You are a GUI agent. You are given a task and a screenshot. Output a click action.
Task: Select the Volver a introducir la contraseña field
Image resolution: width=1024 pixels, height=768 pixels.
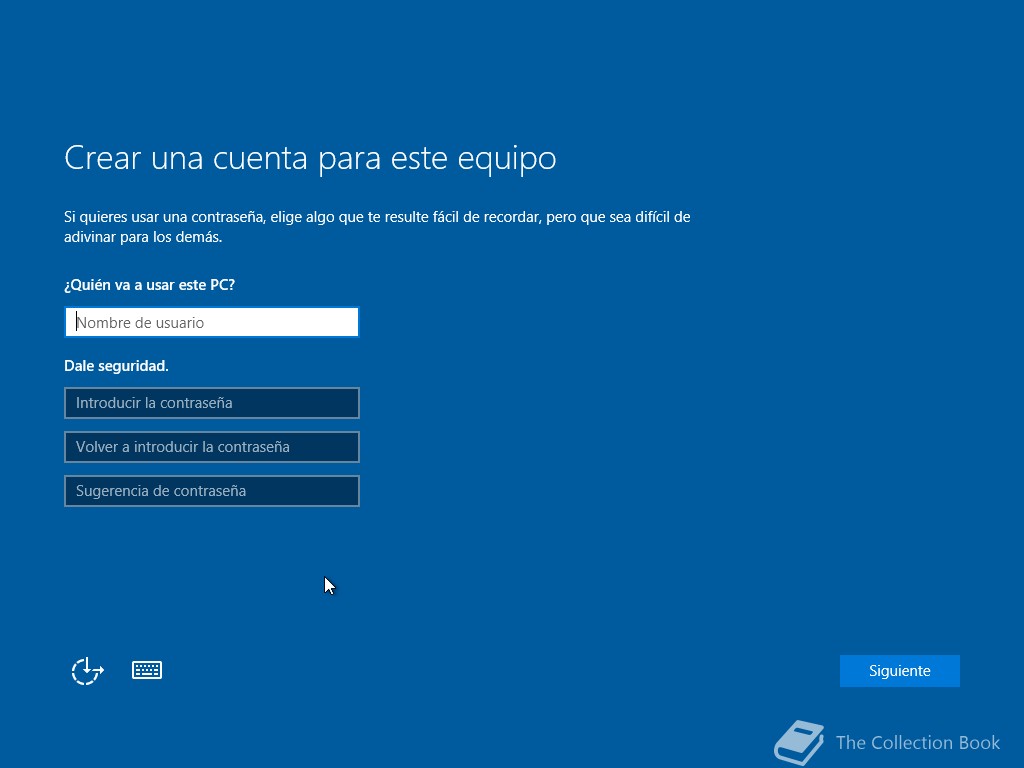(x=212, y=447)
